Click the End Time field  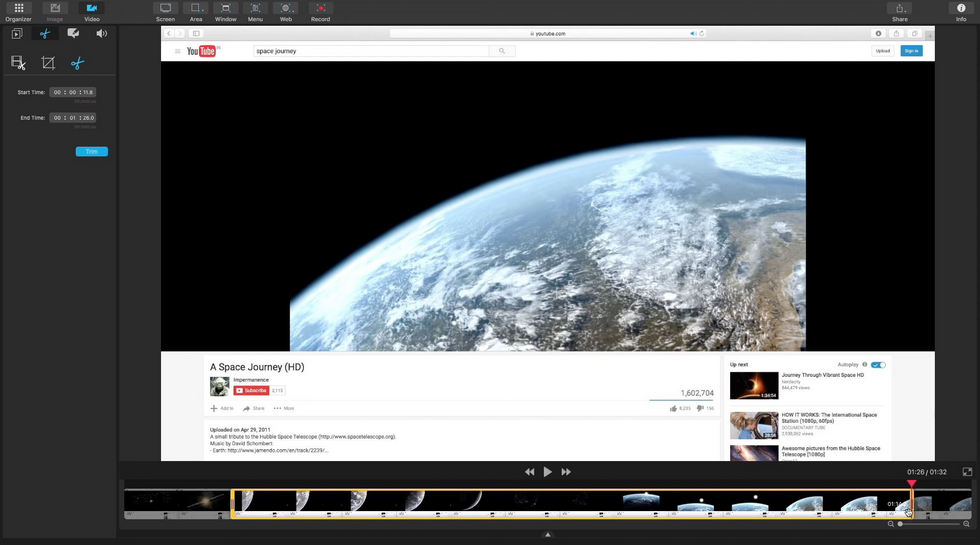click(x=73, y=118)
